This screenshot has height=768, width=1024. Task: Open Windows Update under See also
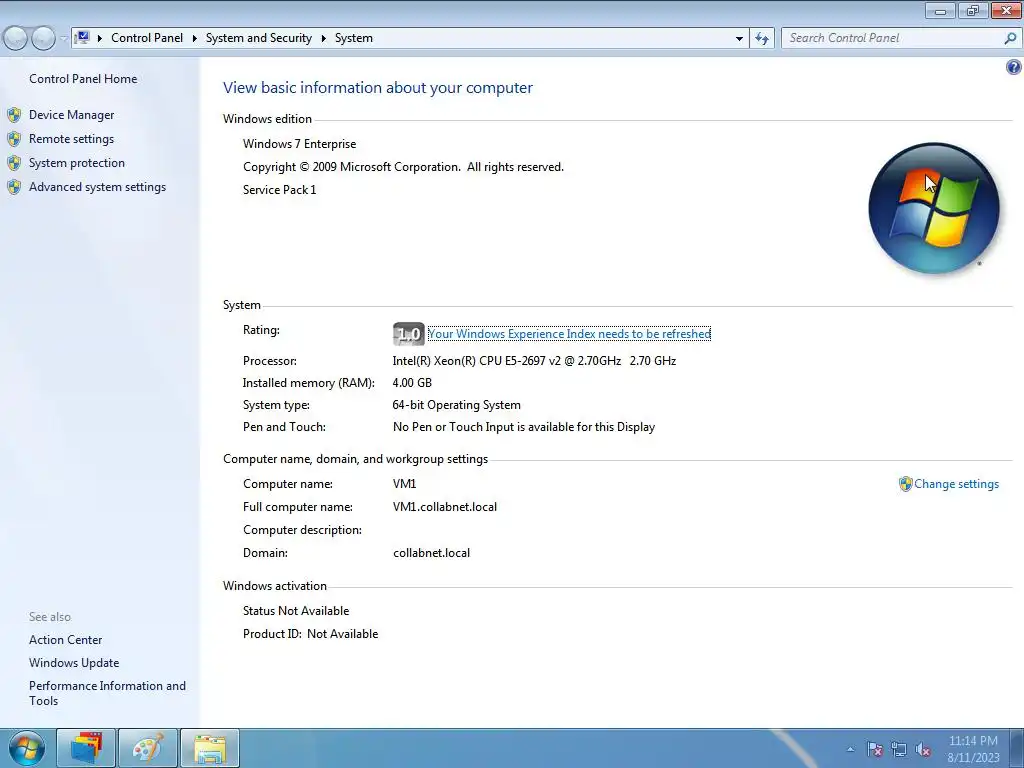pos(74,663)
